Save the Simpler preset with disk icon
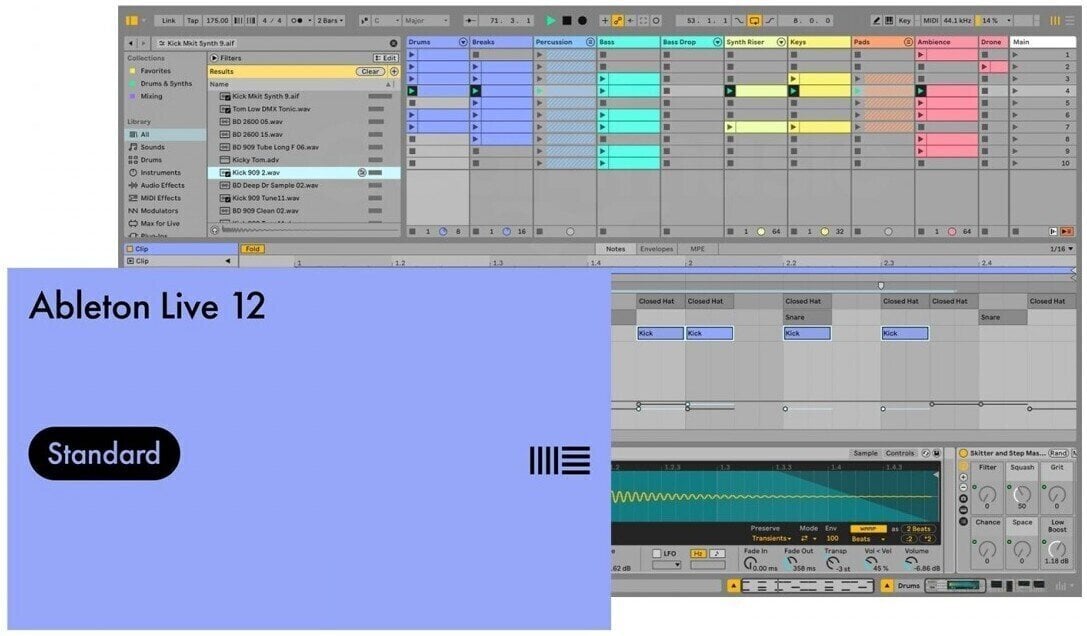This screenshot has width=1087, height=636. pyautogui.click(x=937, y=453)
